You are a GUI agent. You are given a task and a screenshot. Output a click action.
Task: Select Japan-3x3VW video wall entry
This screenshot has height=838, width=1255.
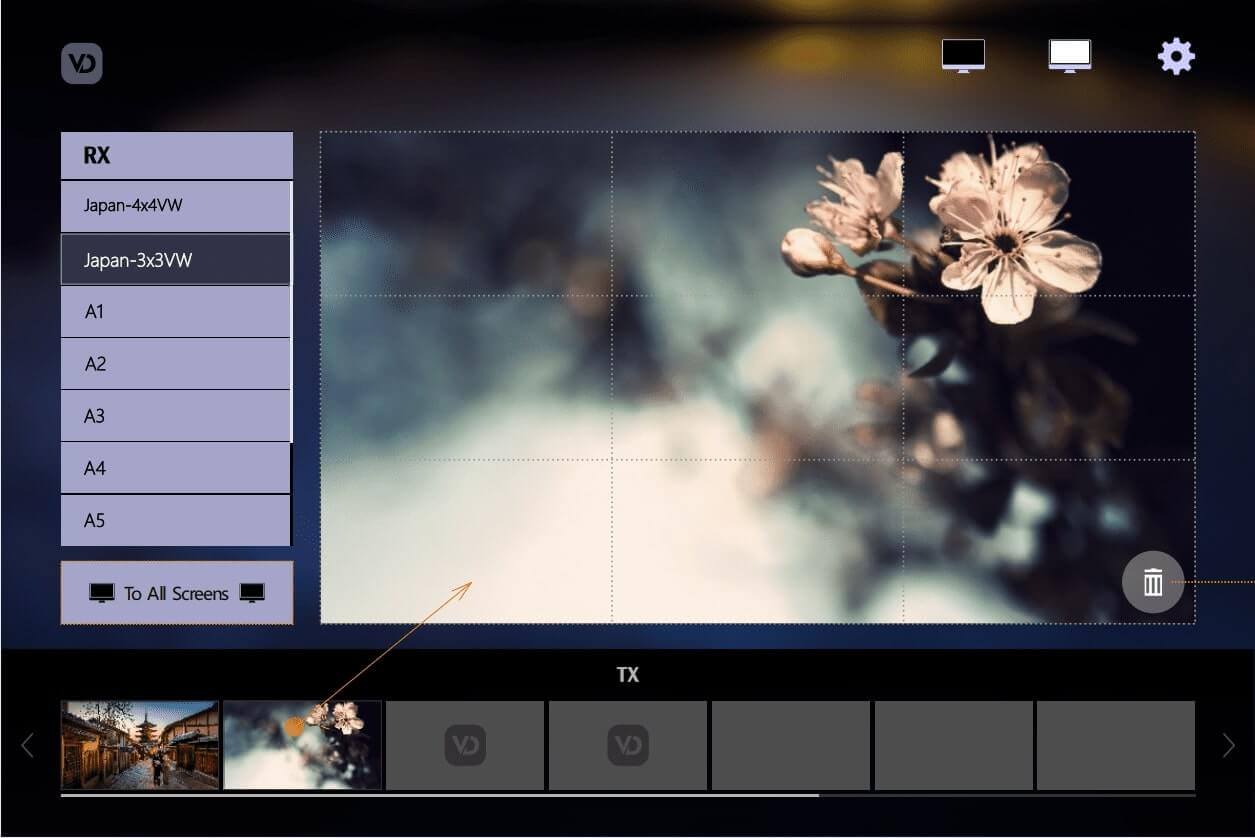176,260
